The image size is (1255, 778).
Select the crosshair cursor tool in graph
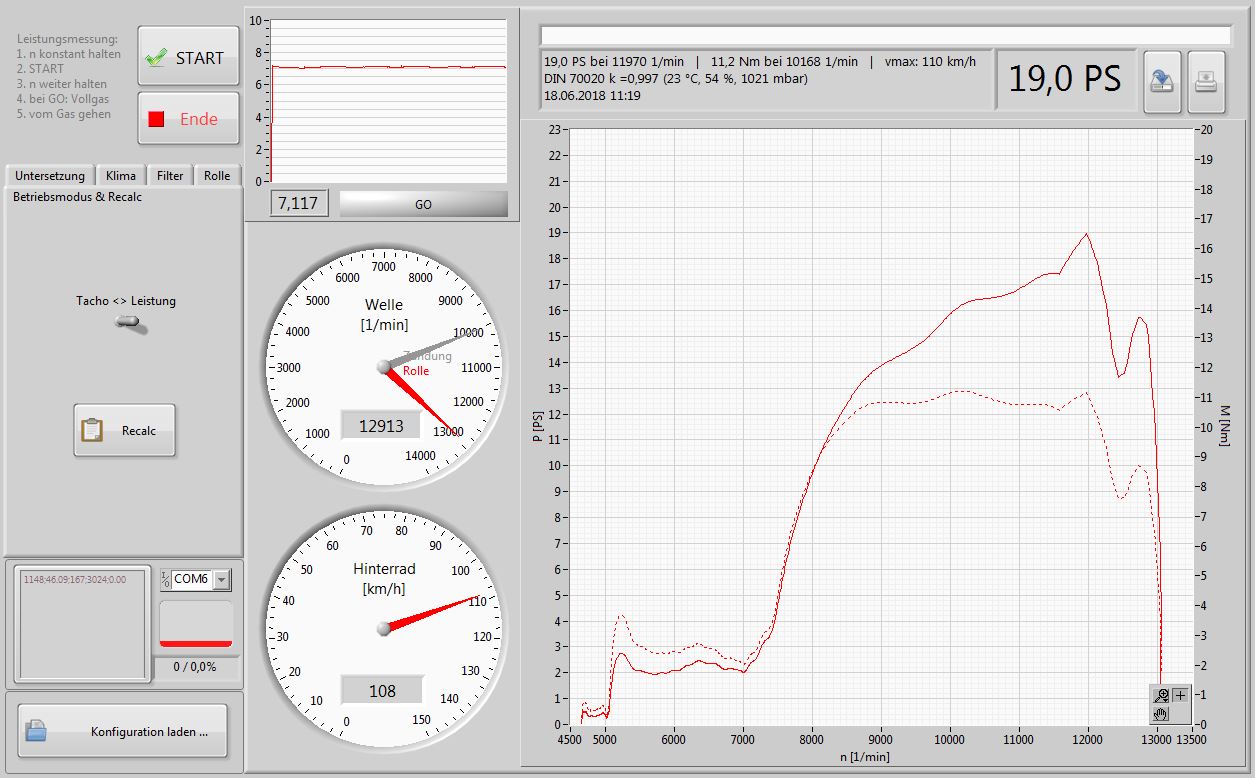point(1180,696)
